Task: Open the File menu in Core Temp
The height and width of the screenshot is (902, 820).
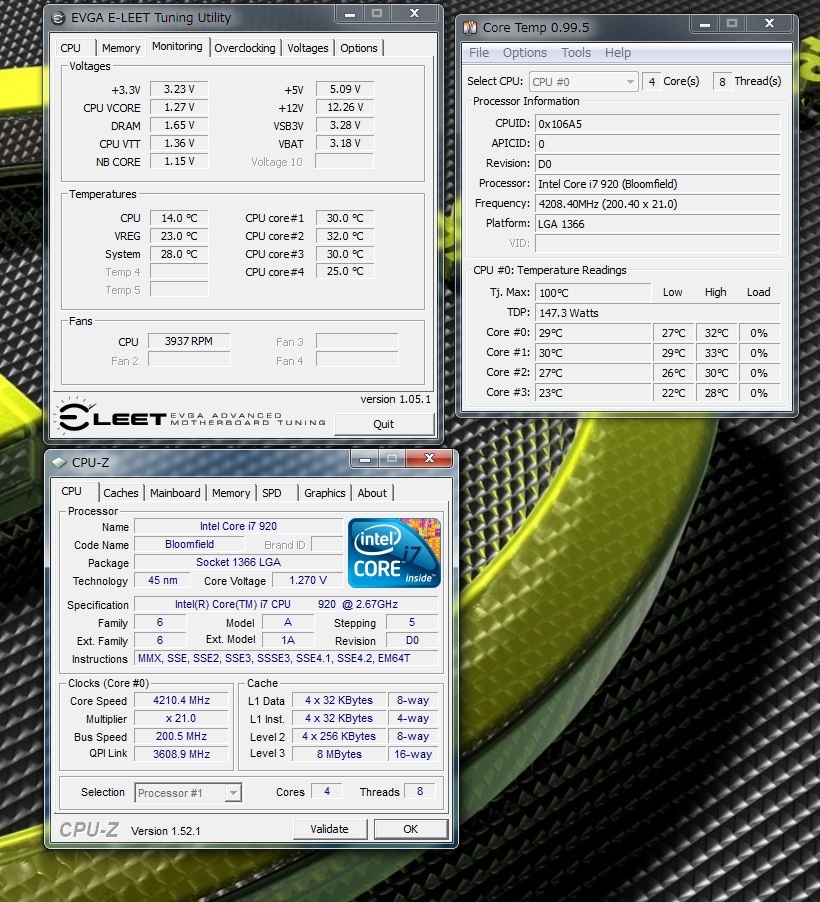Action: (x=479, y=53)
